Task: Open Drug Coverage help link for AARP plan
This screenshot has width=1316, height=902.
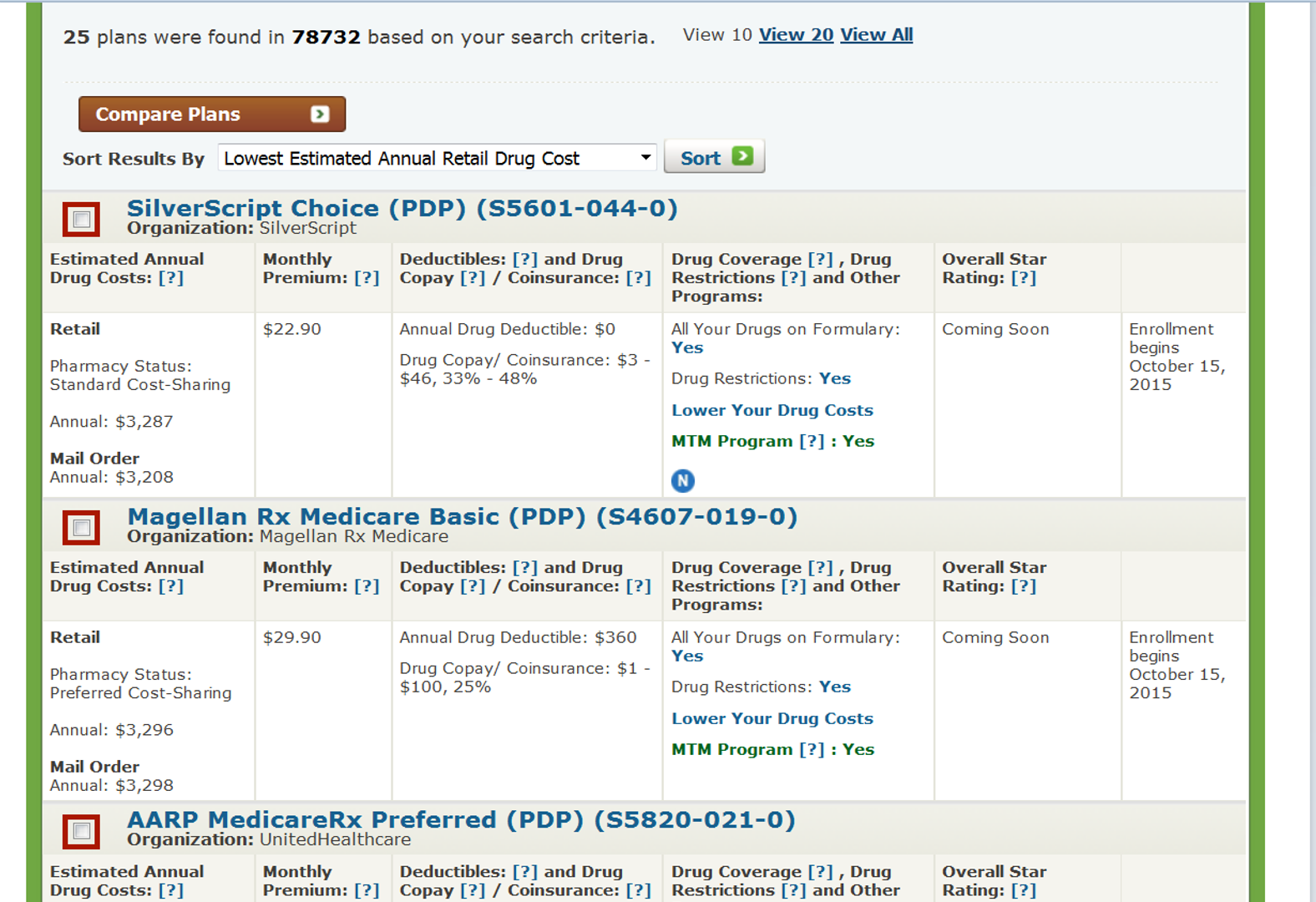Action: pyautogui.click(x=821, y=872)
